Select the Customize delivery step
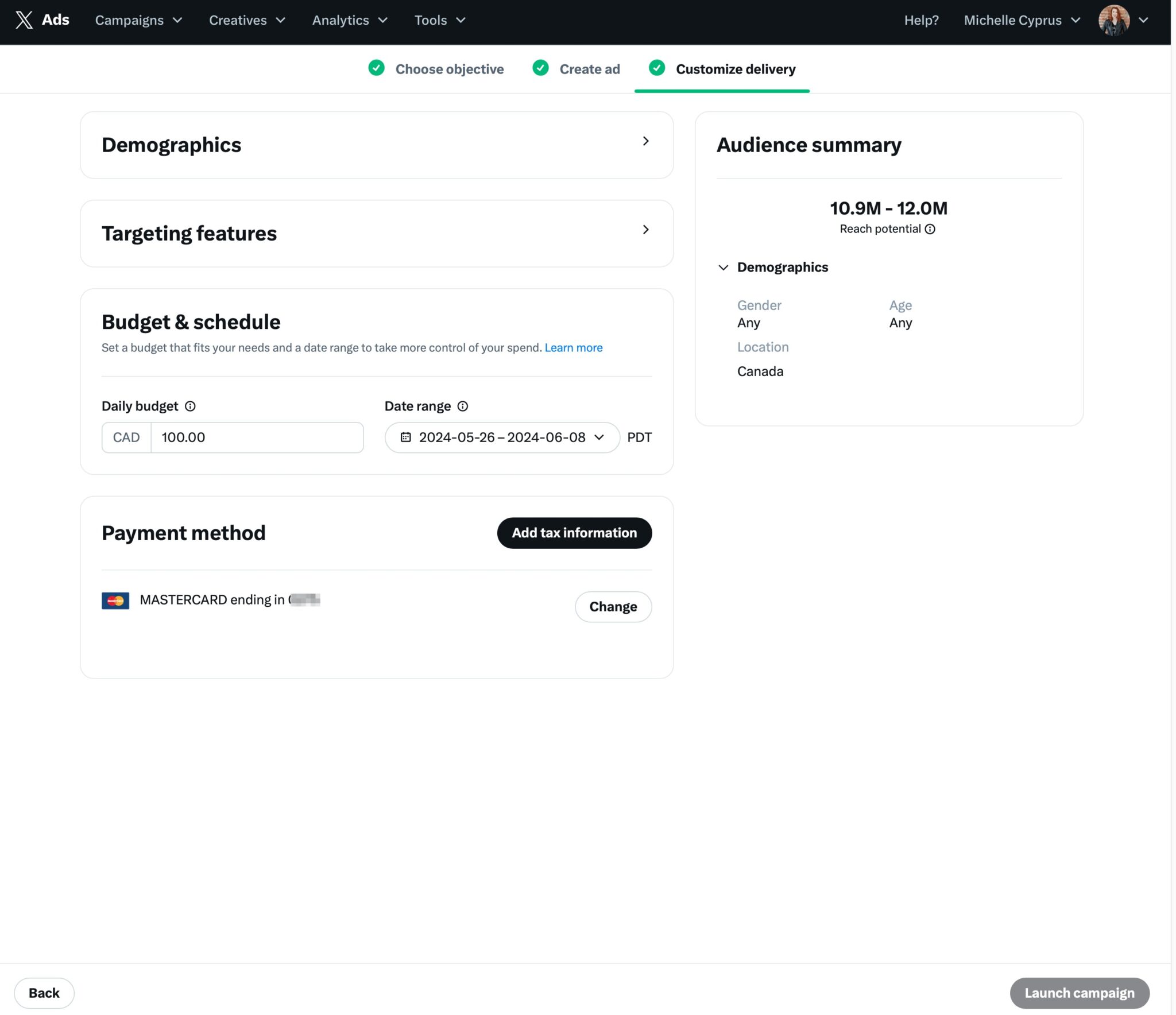The height and width of the screenshot is (1015, 1176). coord(736,69)
